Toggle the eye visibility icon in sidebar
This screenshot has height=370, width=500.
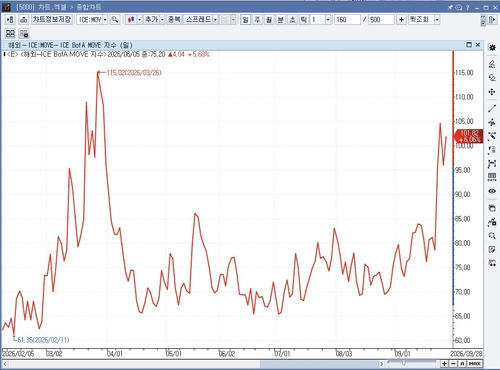click(x=492, y=191)
